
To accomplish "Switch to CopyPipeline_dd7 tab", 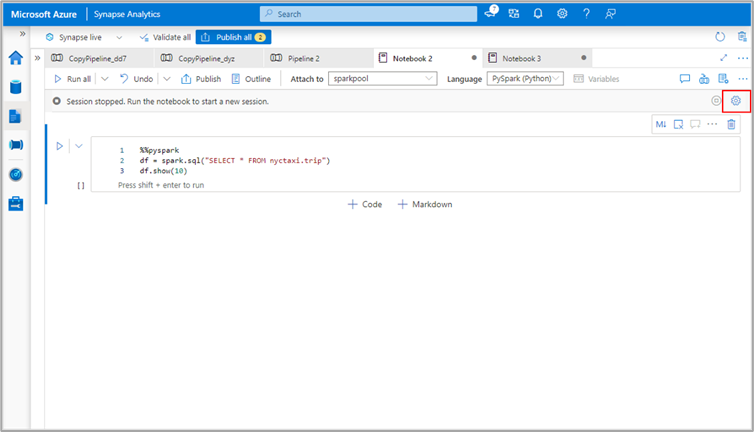I will [100, 58].
